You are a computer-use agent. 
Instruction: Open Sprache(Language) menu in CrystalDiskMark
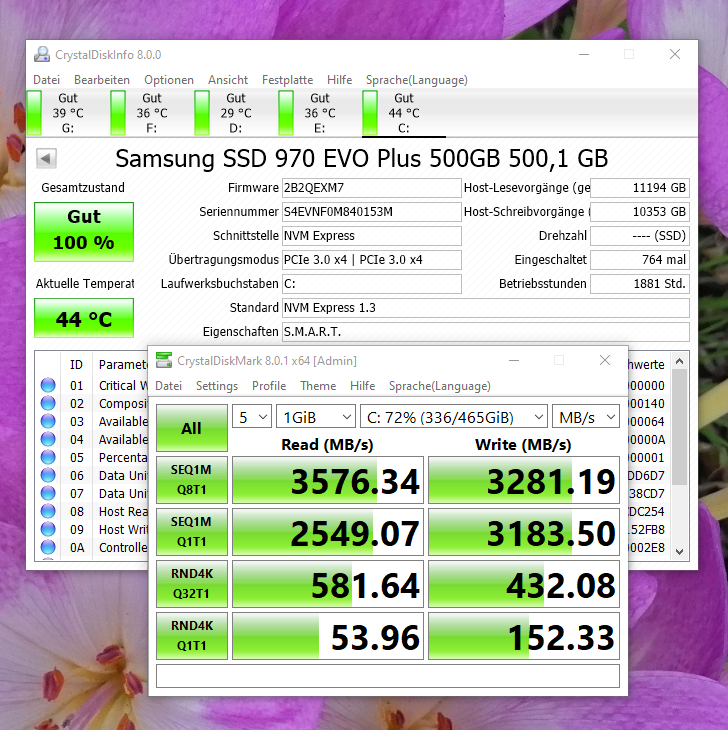click(440, 386)
